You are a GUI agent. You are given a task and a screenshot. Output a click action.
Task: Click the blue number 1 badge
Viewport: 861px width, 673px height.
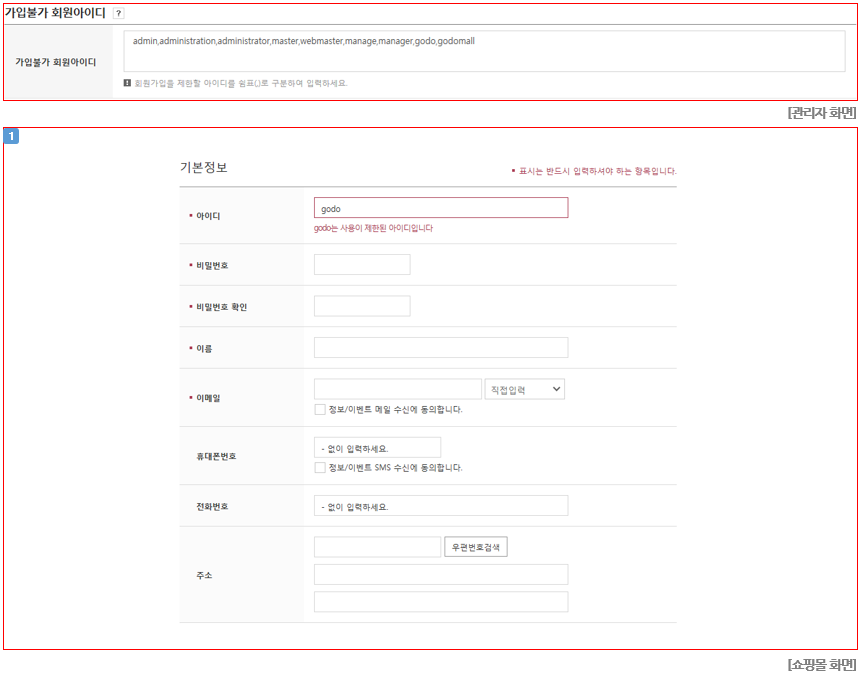tap(11, 136)
